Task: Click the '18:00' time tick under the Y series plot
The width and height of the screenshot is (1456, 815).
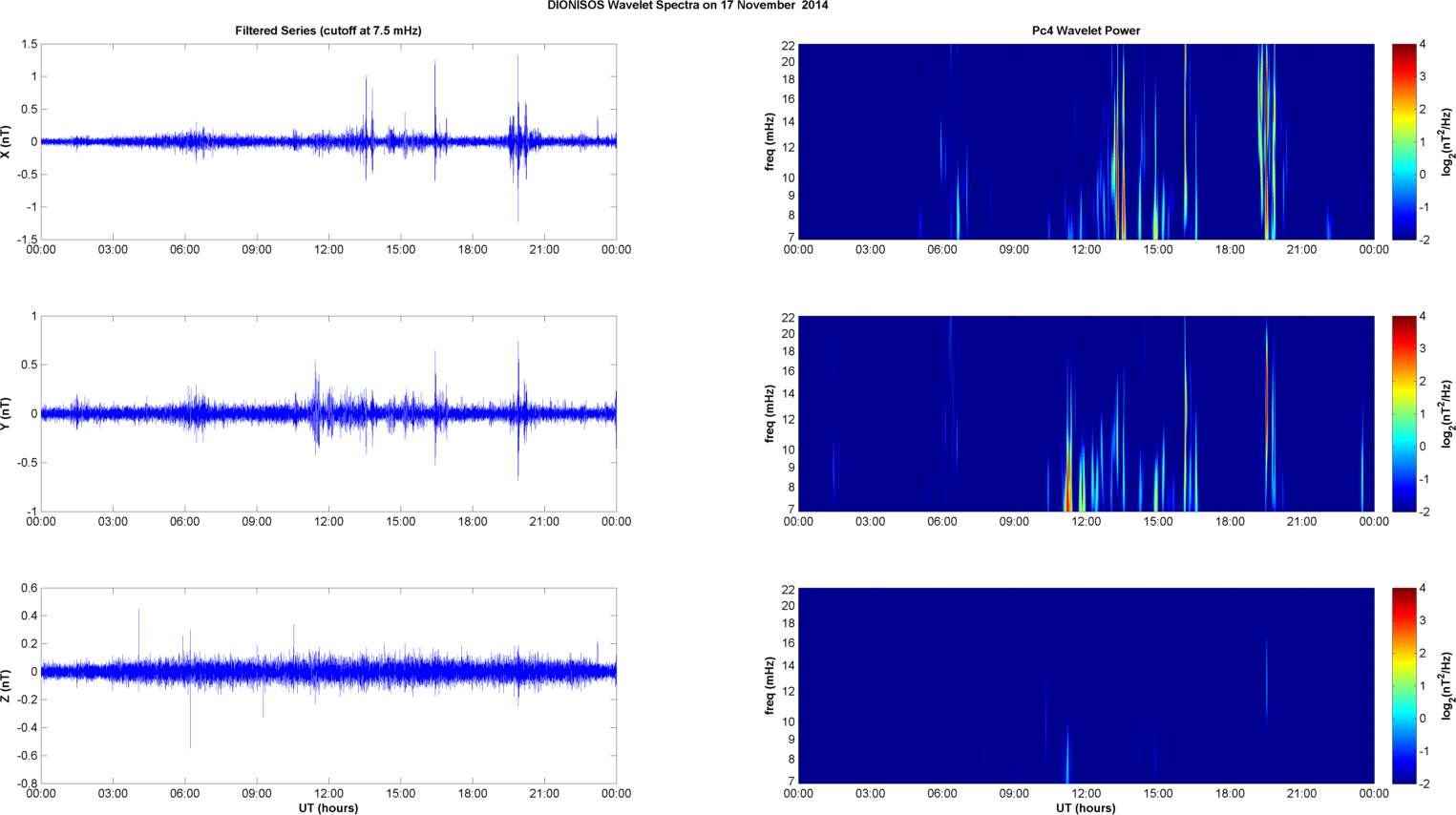Action: 473,522
